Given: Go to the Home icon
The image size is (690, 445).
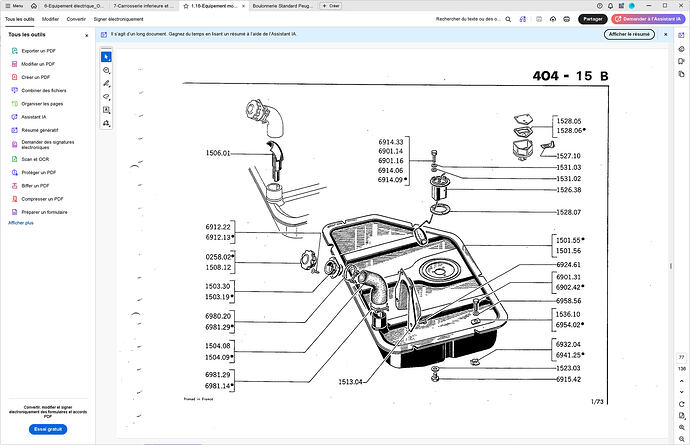Looking at the screenshot, I should [x=34, y=6].
